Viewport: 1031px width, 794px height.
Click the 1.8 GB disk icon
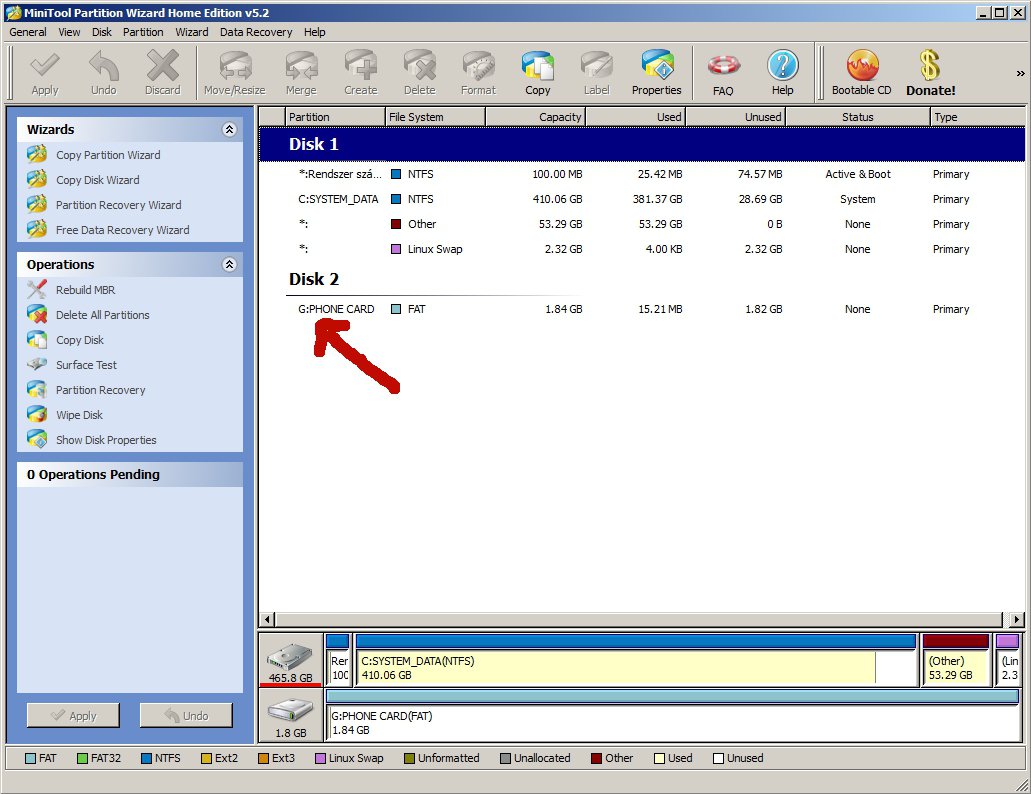click(x=290, y=715)
